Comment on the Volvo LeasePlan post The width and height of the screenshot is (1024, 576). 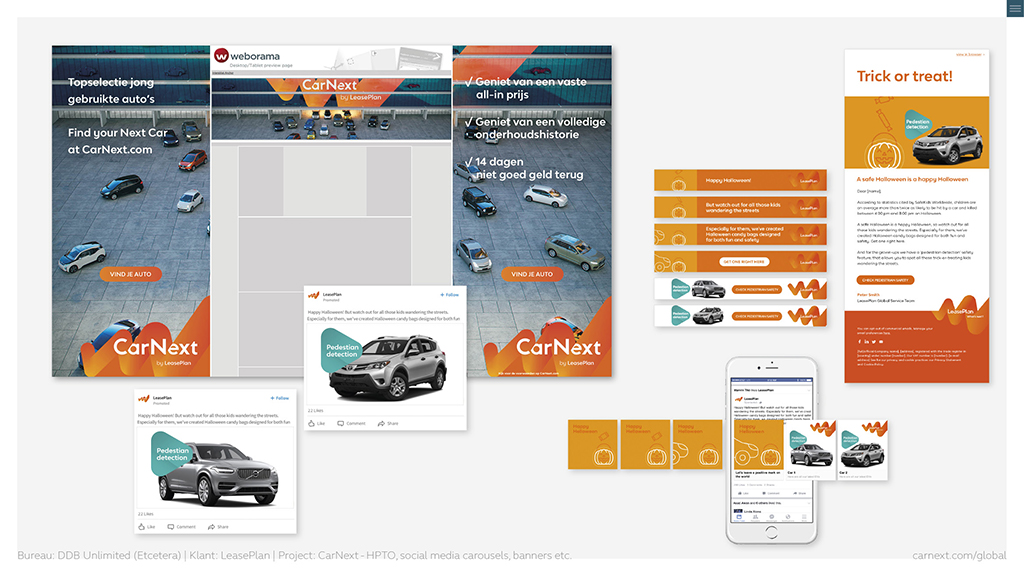(x=182, y=527)
